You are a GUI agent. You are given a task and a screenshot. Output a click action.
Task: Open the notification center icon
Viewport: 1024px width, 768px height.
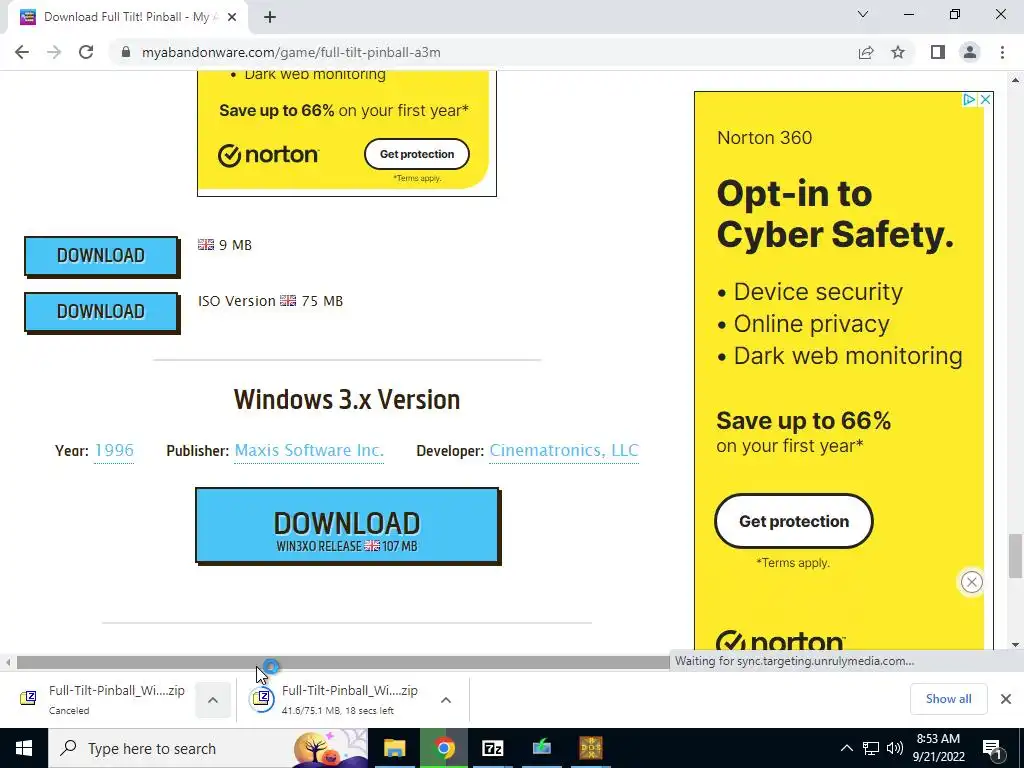[x=993, y=748]
